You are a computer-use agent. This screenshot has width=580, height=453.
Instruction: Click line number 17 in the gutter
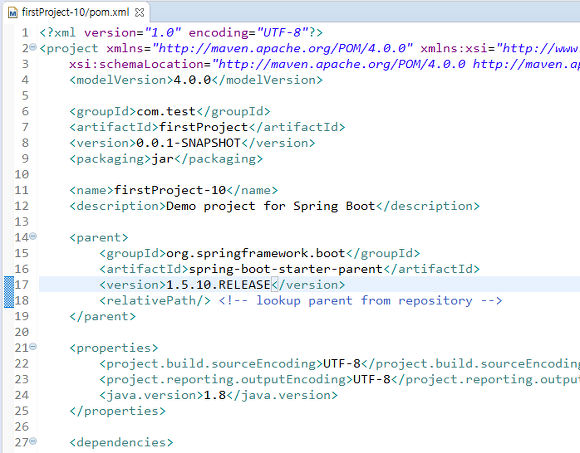(21, 285)
